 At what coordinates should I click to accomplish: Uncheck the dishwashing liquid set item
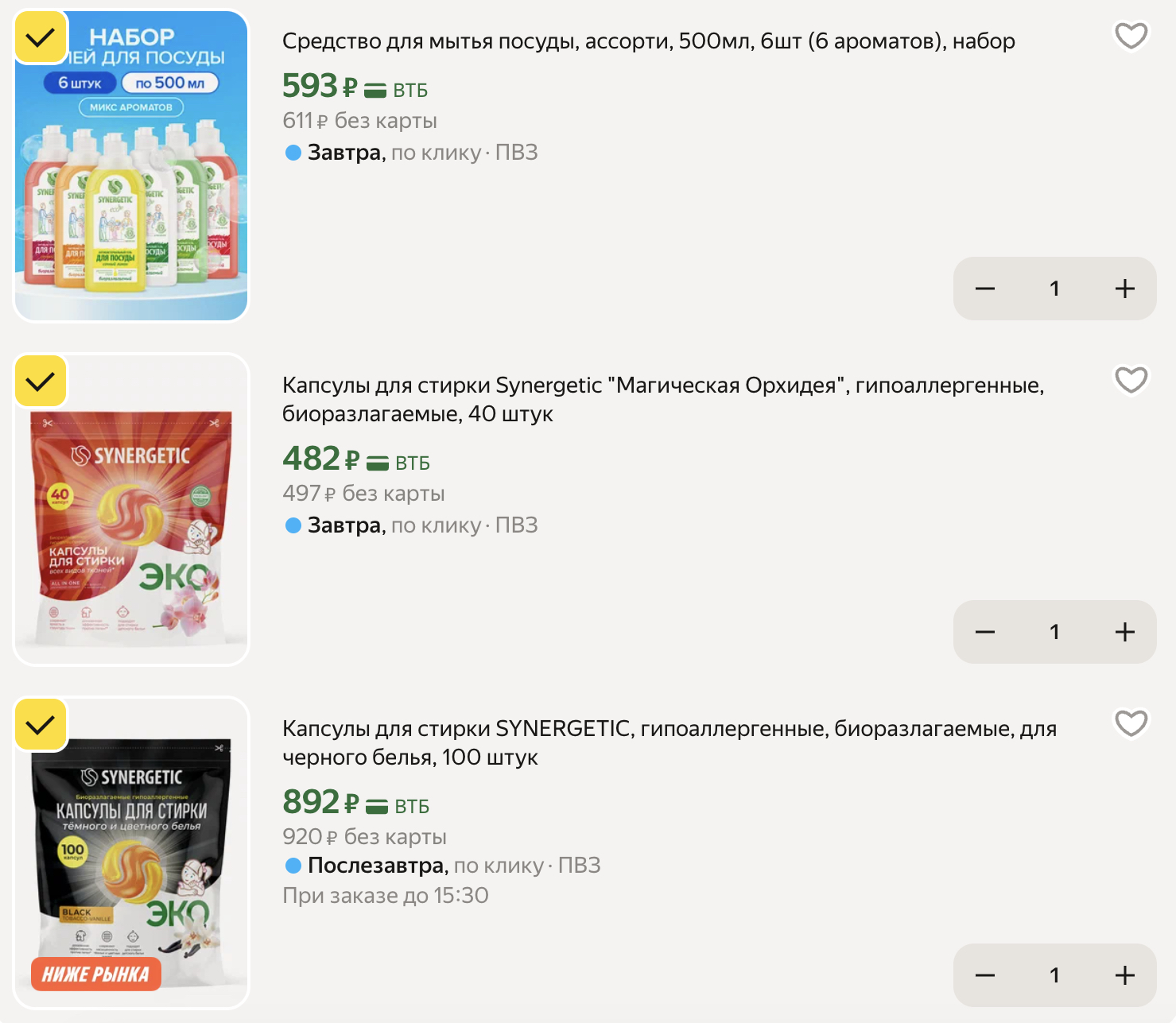coord(41,37)
